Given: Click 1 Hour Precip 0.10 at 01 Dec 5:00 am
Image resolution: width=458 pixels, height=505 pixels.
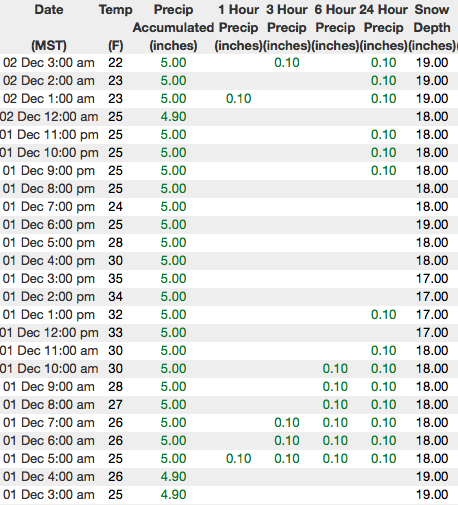Looking at the screenshot, I should click(x=238, y=459).
